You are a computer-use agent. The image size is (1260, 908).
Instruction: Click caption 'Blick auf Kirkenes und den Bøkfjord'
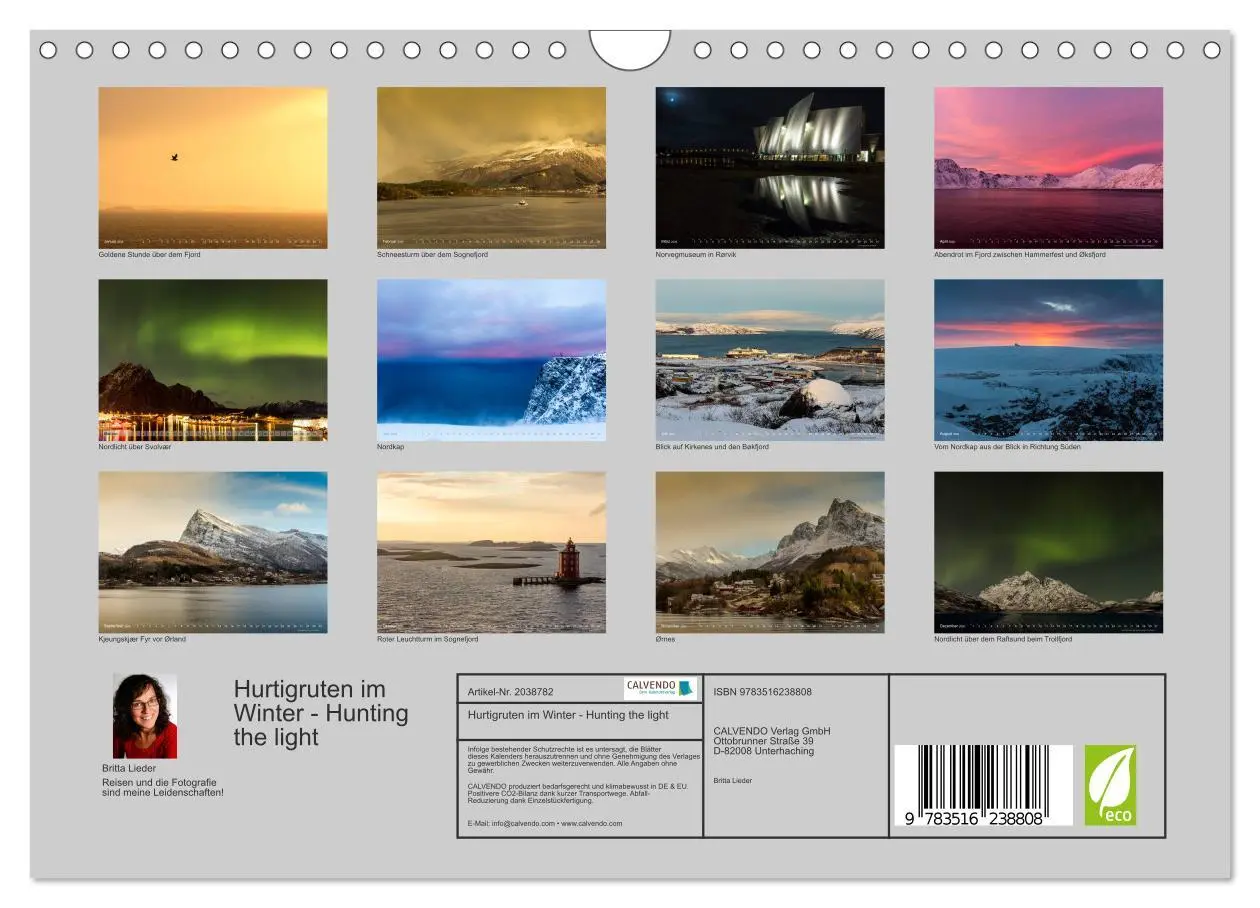pyautogui.click(x=712, y=447)
